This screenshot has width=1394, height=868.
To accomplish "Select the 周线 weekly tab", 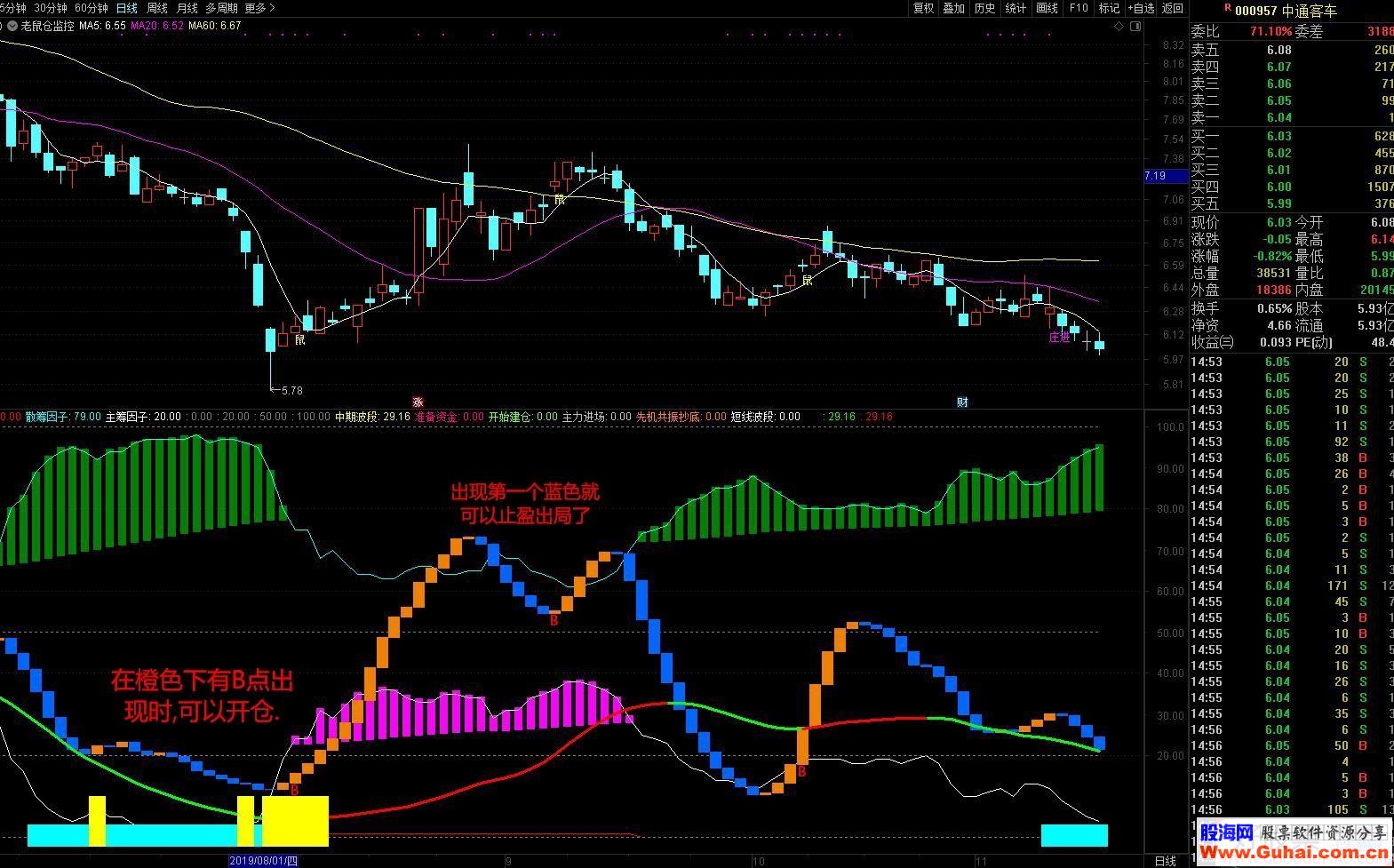I will pyautogui.click(x=157, y=8).
